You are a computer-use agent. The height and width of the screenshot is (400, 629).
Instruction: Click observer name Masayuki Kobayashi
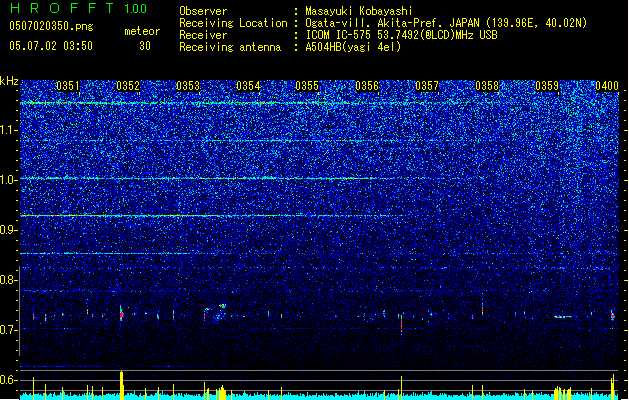[x=359, y=11]
